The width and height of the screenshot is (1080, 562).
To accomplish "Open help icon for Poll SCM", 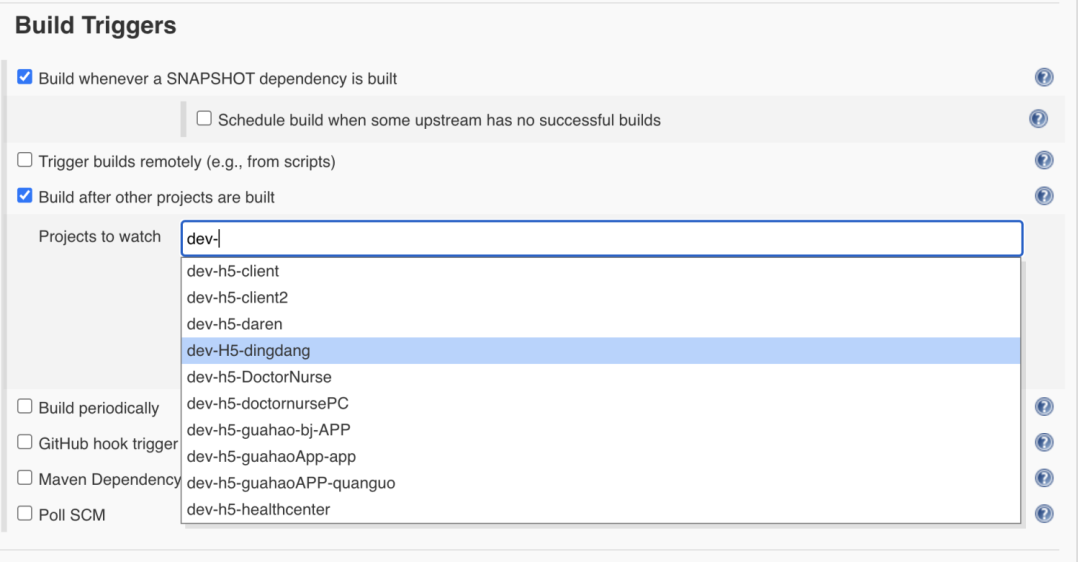I will click(1044, 513).
